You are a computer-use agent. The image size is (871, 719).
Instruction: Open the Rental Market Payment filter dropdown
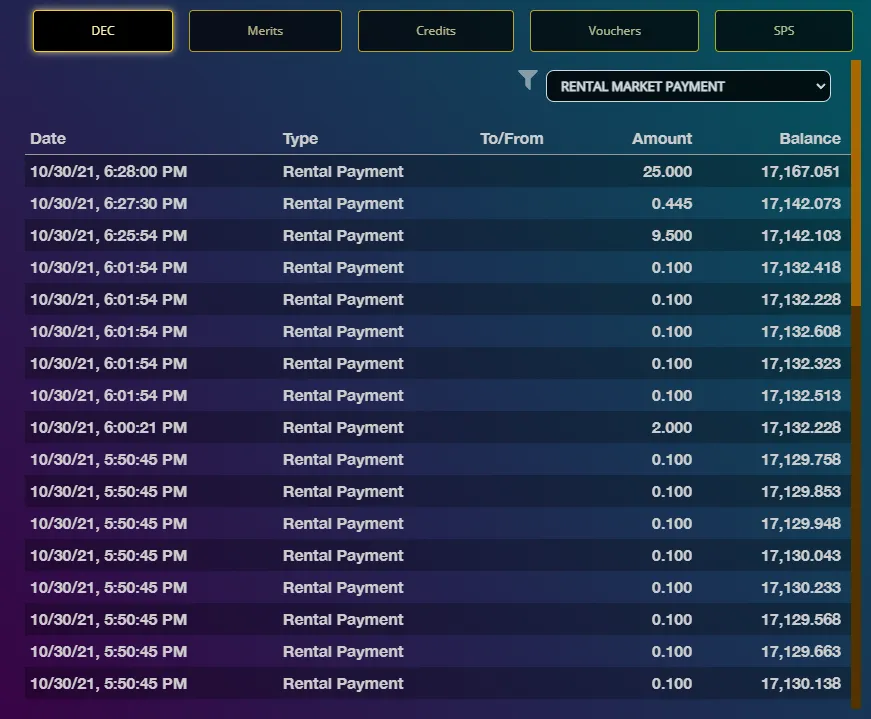[688, 86]
